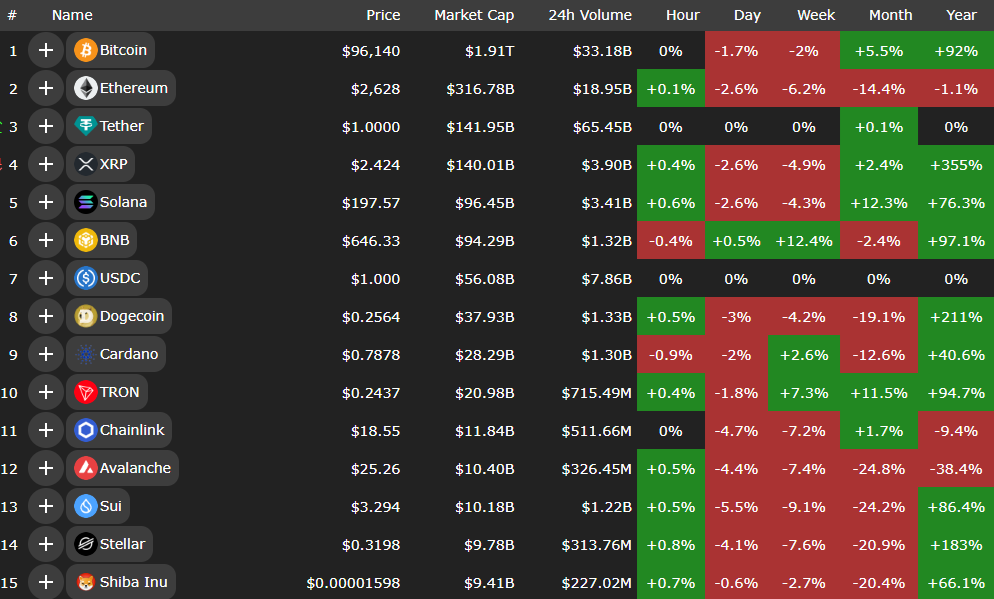The image size is (994, 599).
Task: Sort by the 24h Volume column
Action: pos(589,15)
